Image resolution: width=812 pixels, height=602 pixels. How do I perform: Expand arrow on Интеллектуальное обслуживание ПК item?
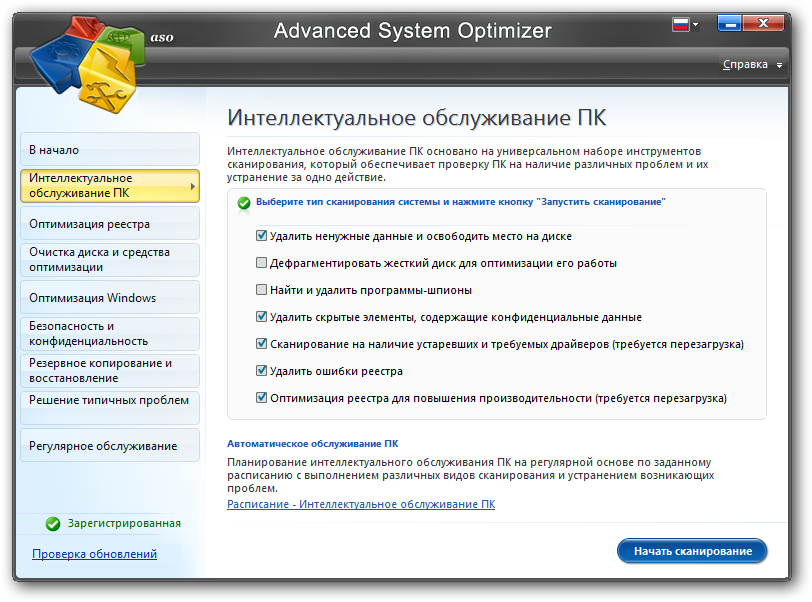tap(192, 186)
